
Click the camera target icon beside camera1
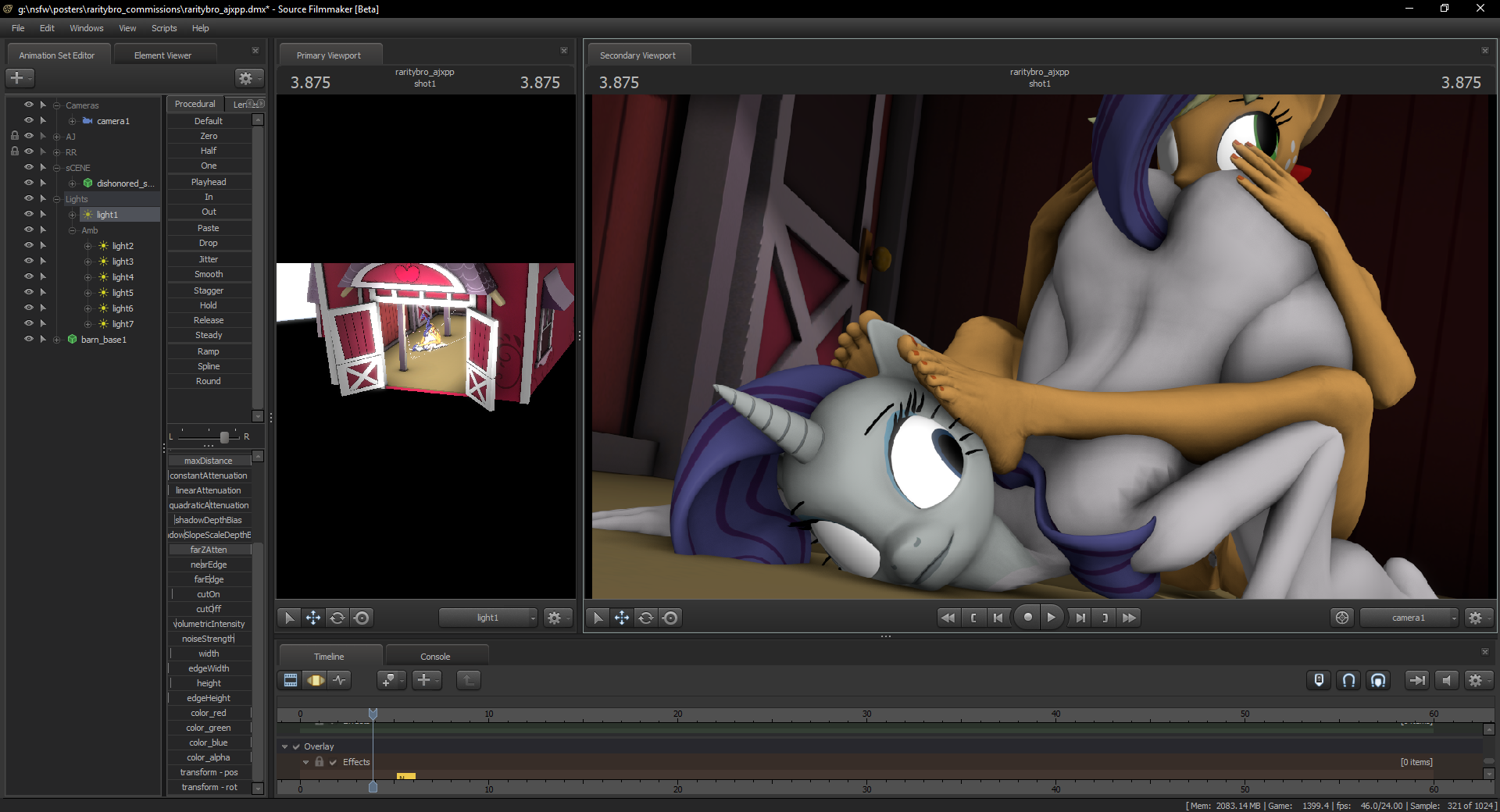[1342, 618]
